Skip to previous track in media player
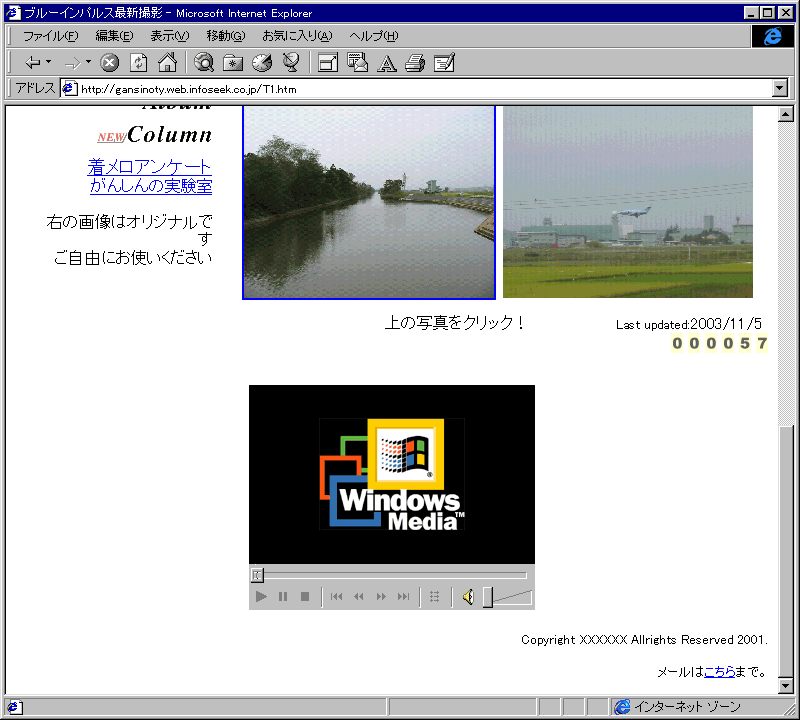This screenshot has width=800, height=720. click(336, 597)
